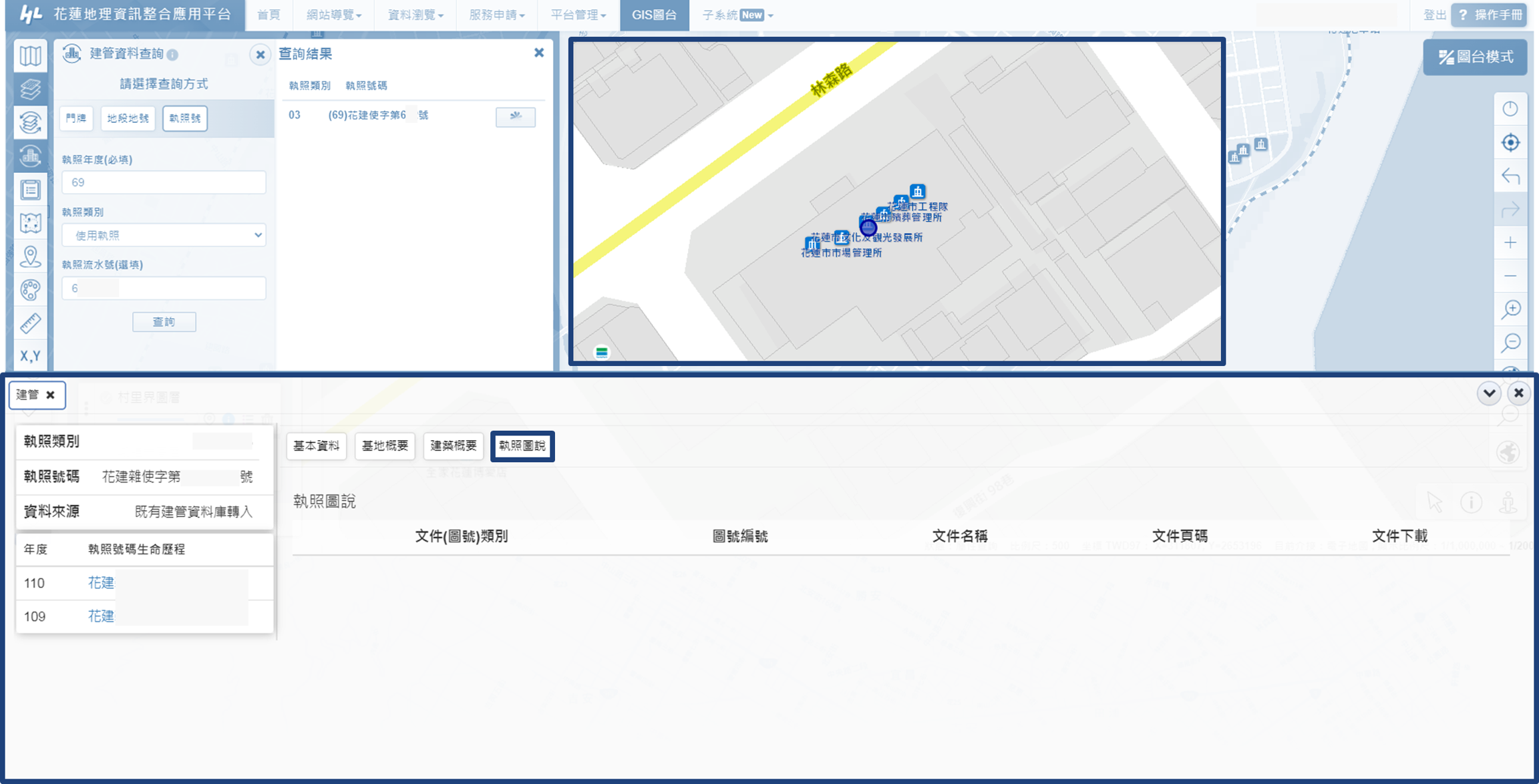
Task: Collapse bottom panel with chevron button
Action: [x=1489, y=393]
